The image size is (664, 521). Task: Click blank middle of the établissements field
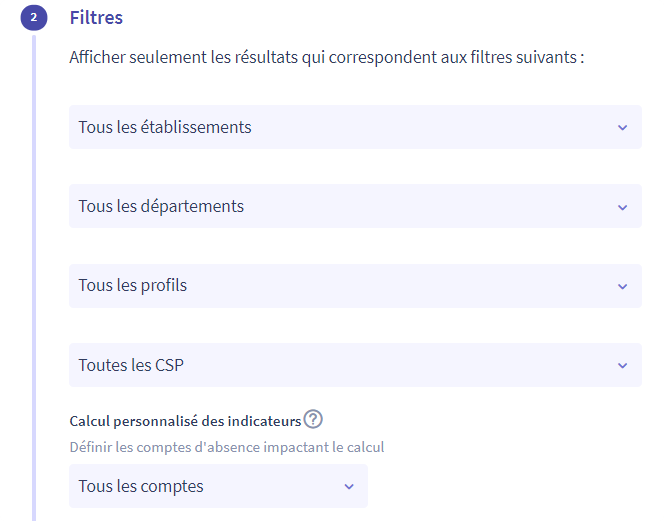(x=432, y=127)
